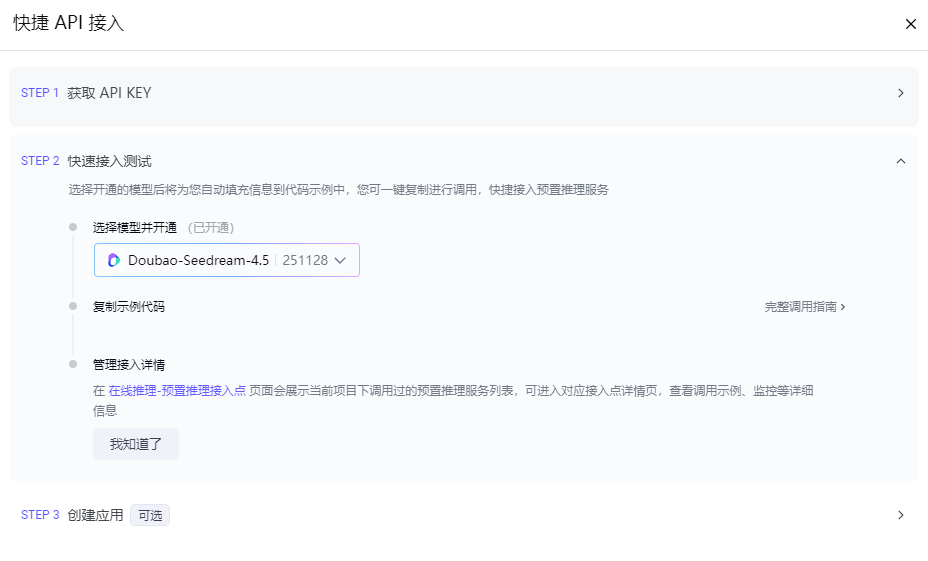Collapse STEP 2 with the up chevron
The height and width of the screenshot is (561, 928).
click(x=900, y=161)
